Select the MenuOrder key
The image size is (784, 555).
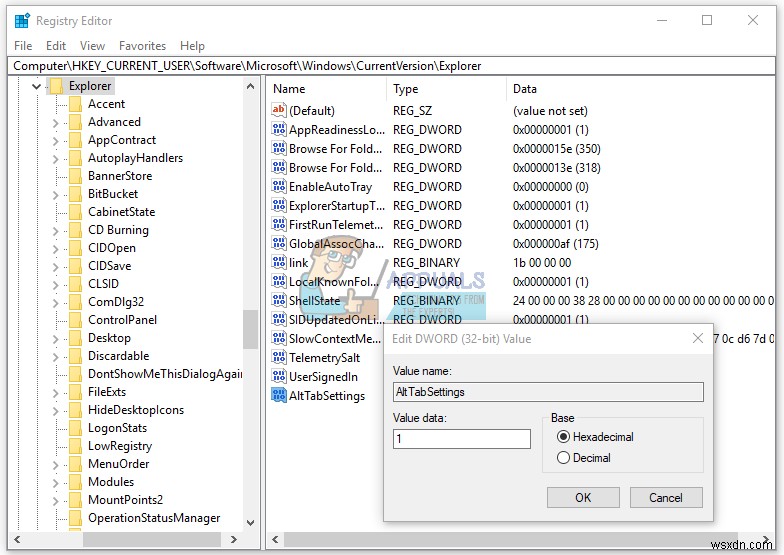click(x=118, y=464)
